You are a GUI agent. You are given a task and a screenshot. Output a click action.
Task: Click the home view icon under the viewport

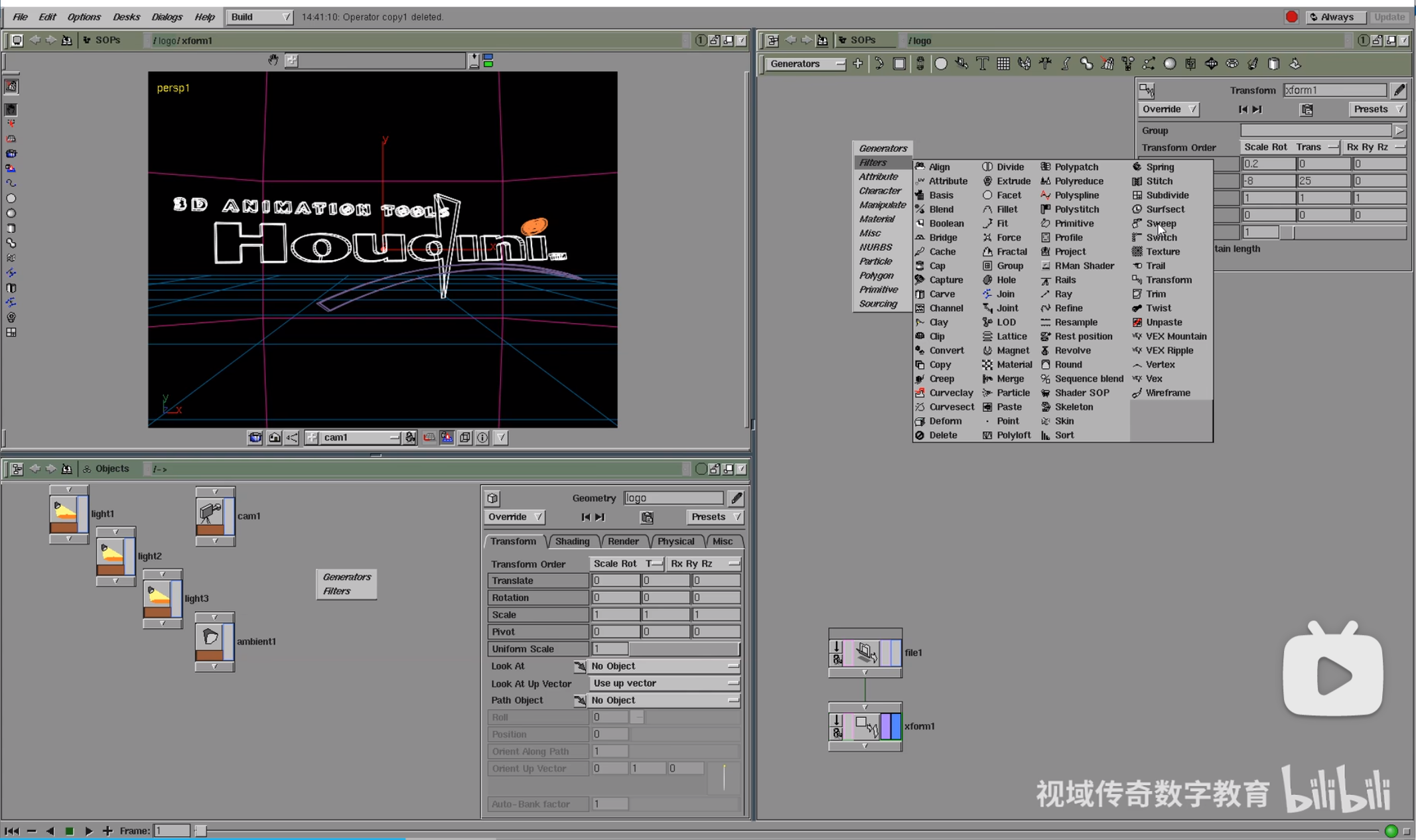[274, 437]
